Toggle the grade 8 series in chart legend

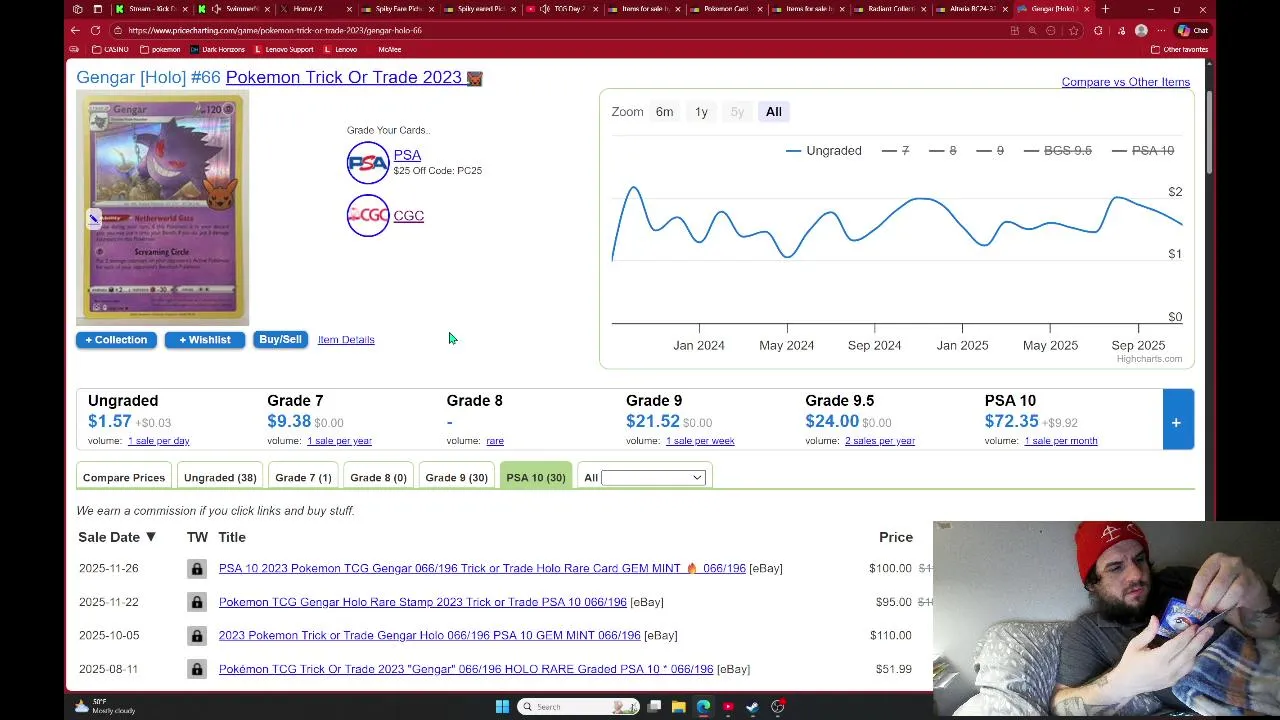tap(943, 150)
